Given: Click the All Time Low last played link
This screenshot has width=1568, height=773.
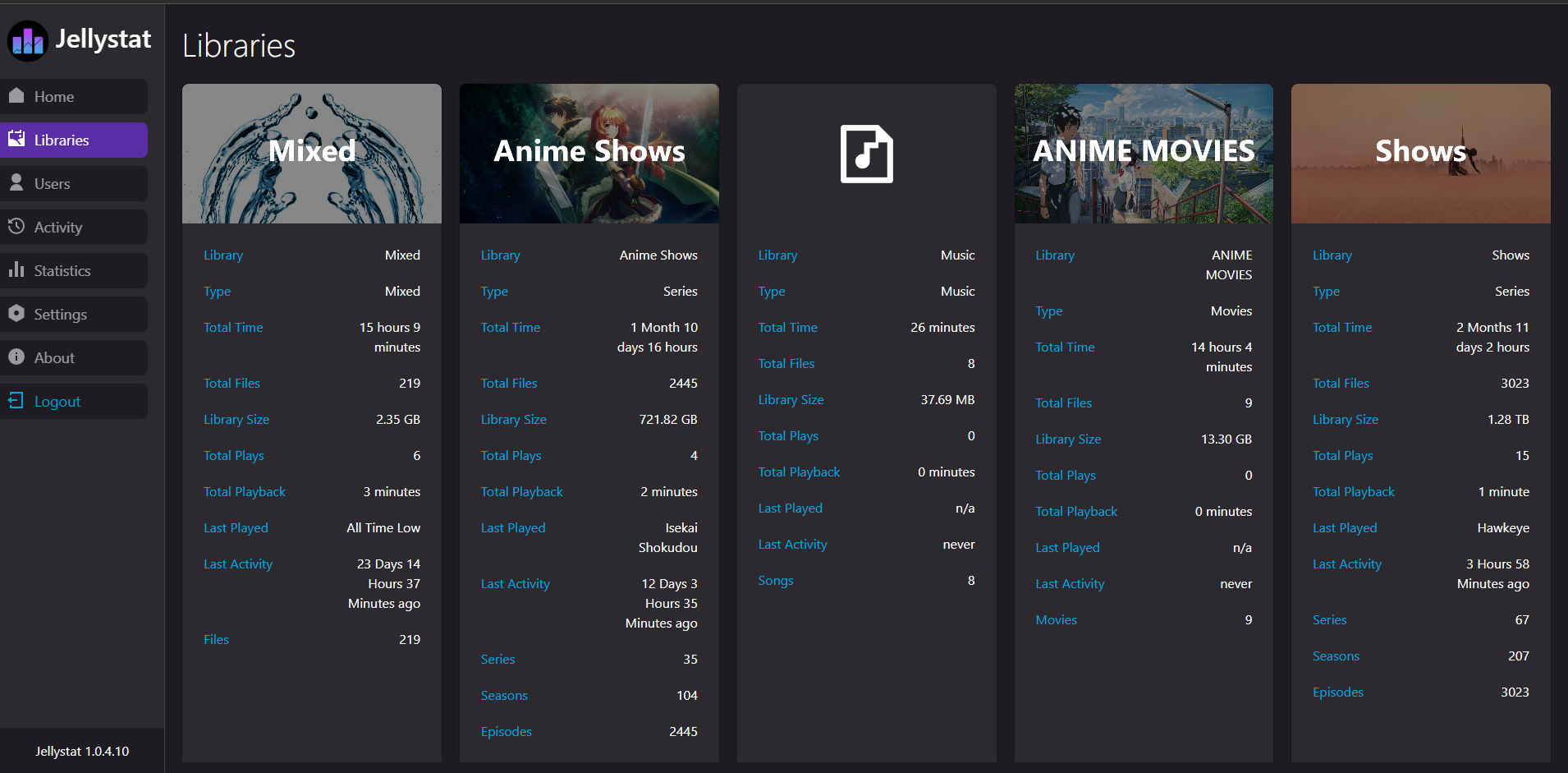Looking at the screenshot, I should tap(383, 528).
